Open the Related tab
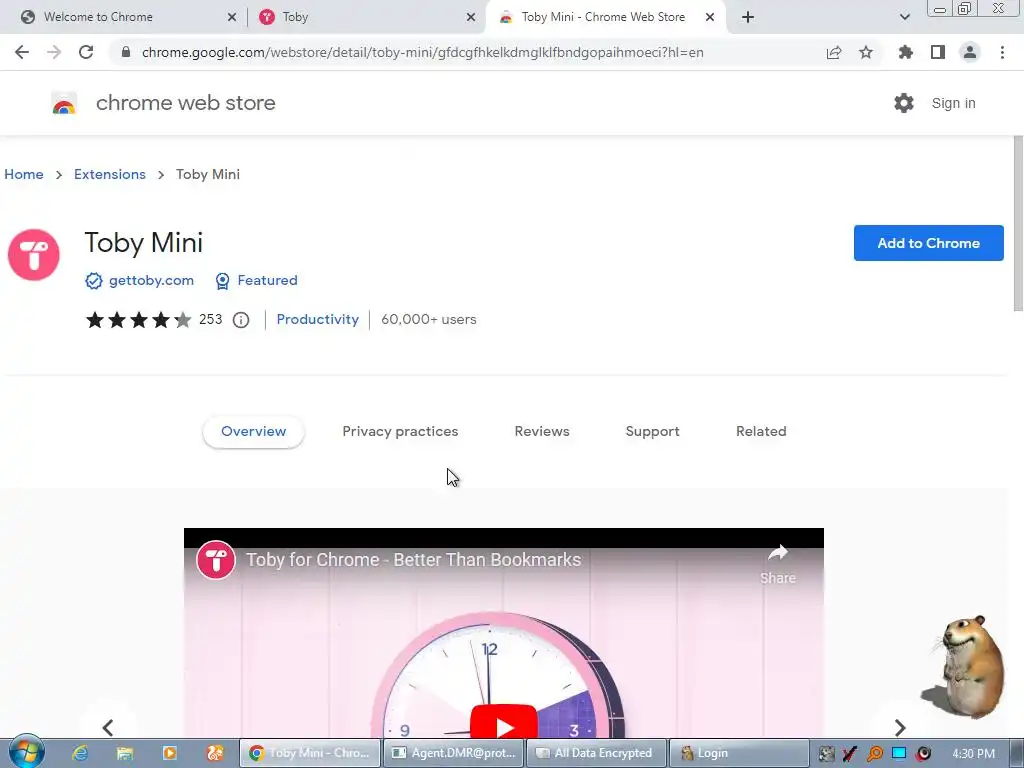Screen dimensions: 1024x768 click(761, 432)
